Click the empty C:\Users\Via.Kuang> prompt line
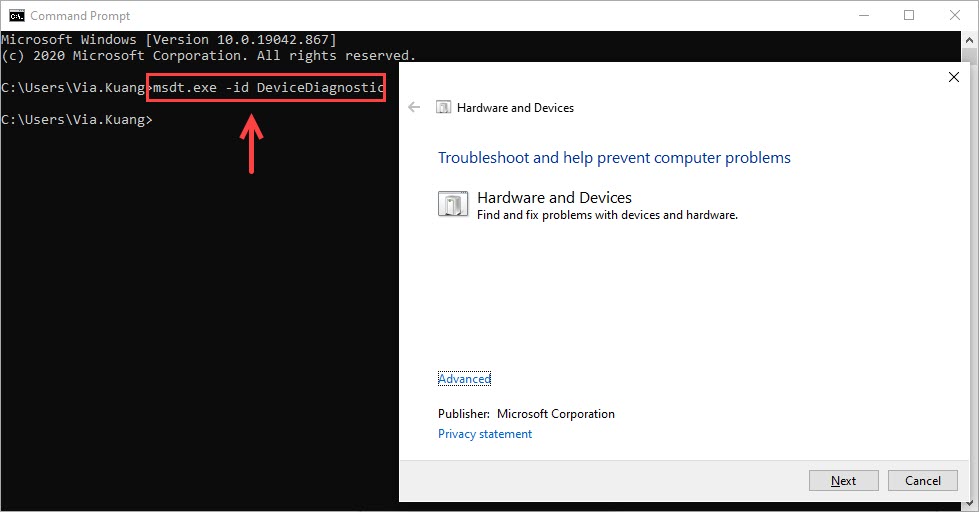979x512 pixels. tap(77, 120)
